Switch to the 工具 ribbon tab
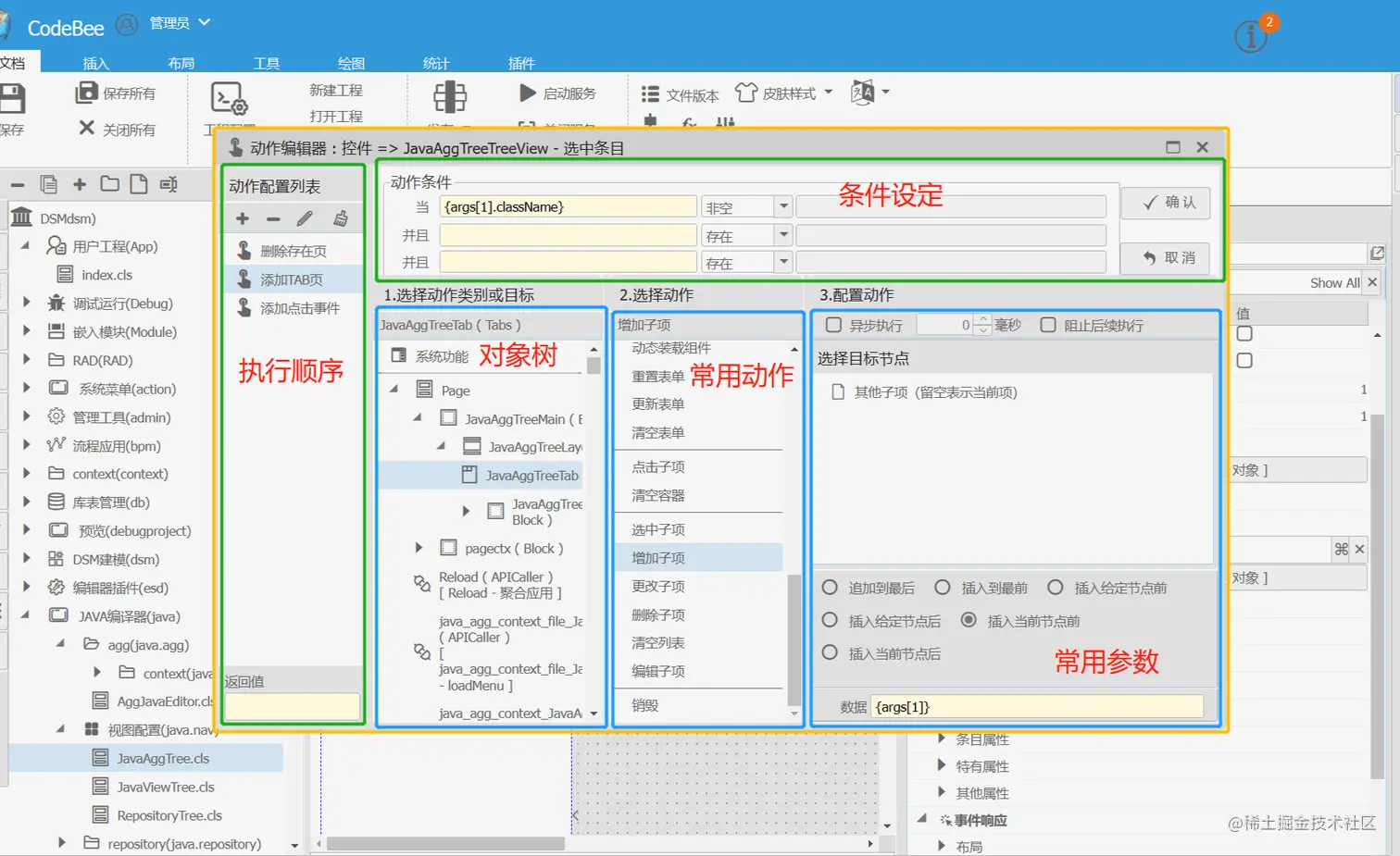The width and height of the screenshot is (1400, 856). [x=267, y=63]
